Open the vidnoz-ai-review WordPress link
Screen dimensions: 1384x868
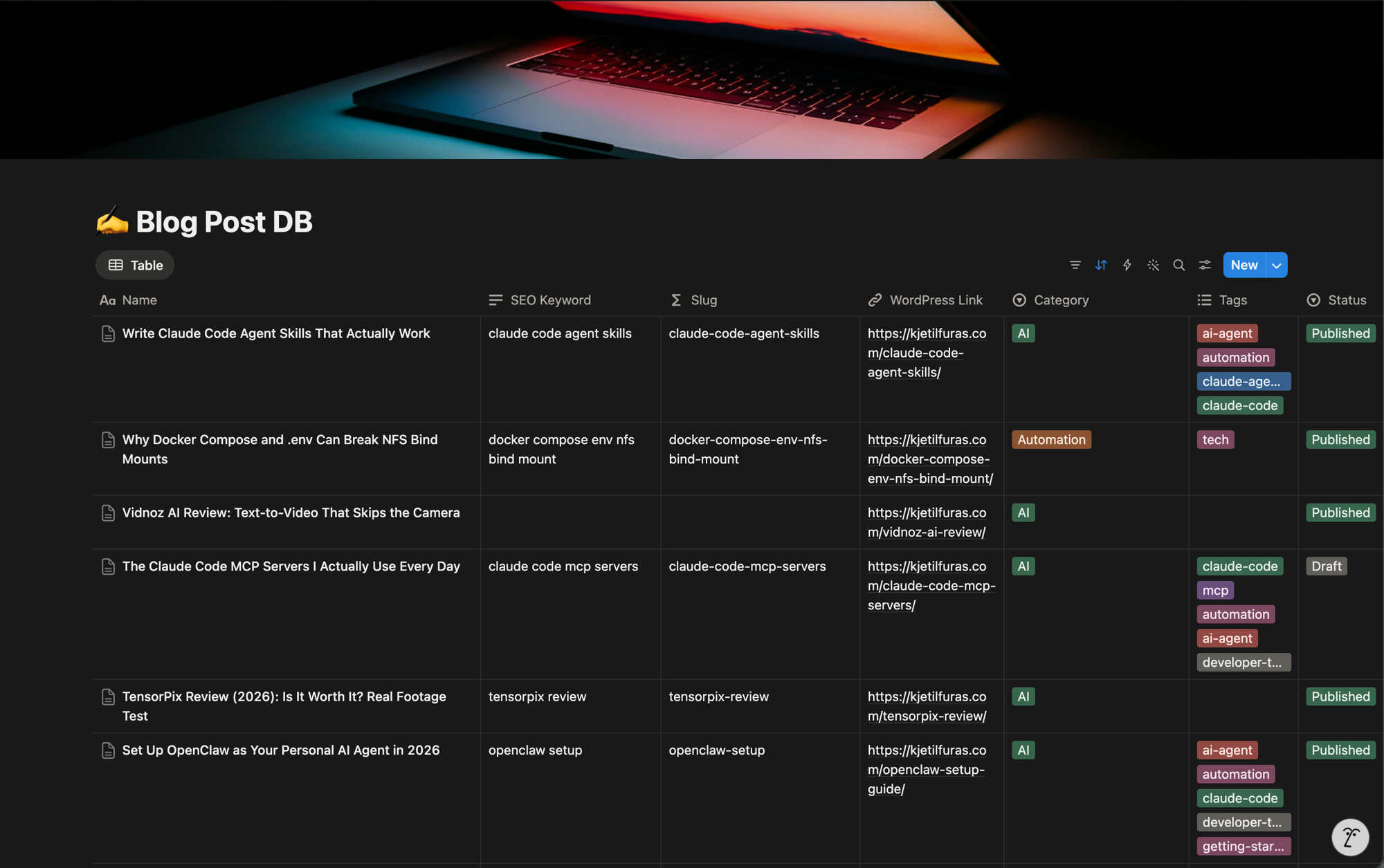[927, 522]
